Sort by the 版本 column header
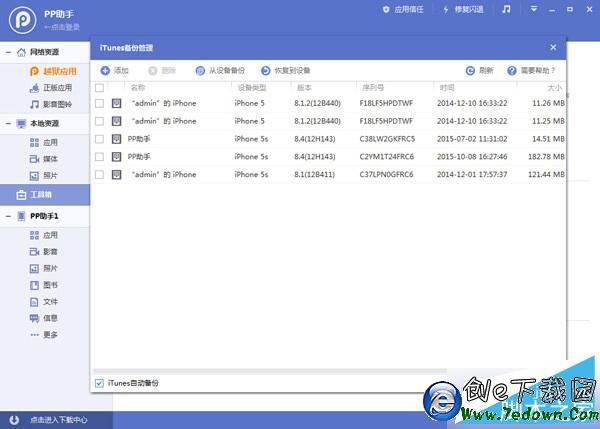 pyautogui.click(x=304, y=88)
